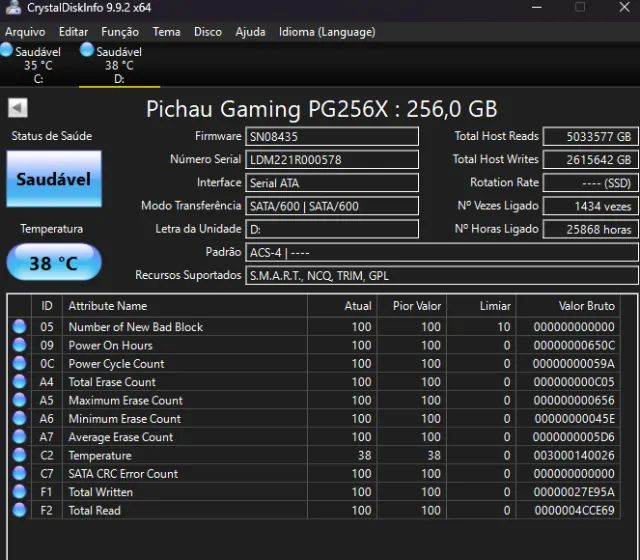
Task: Click status orb for Average Erase Count row
Action: click(19, 437)
